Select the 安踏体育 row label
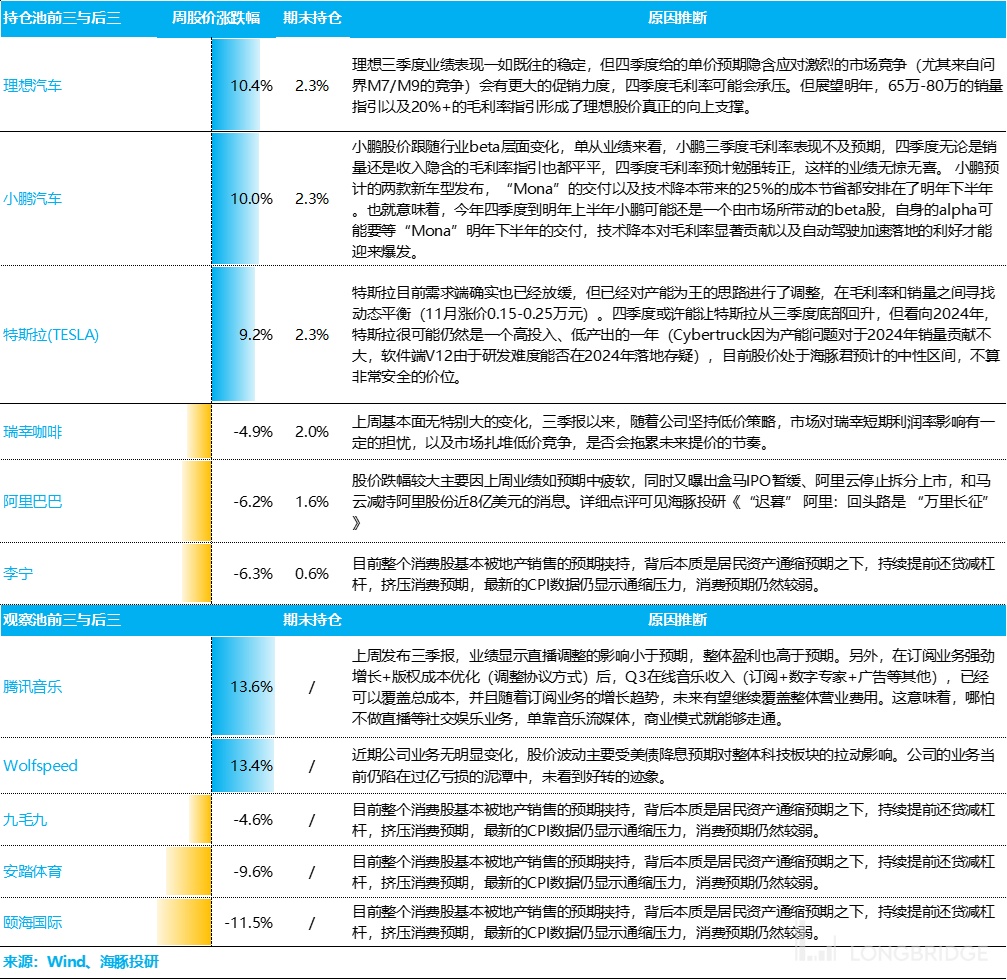This screenshot has width=1007, height=980. (x=33, y=871)
